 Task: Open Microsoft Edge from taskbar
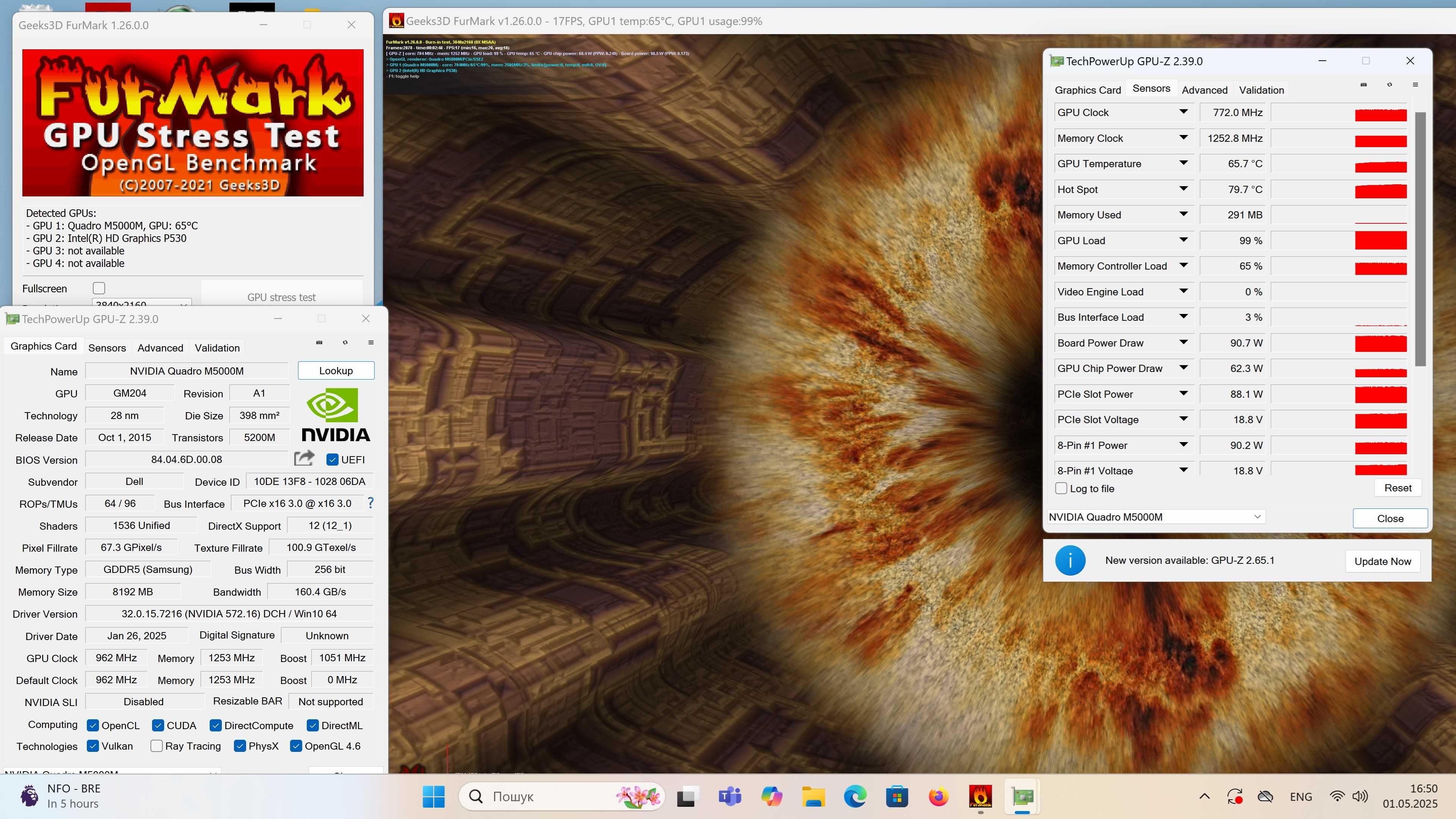[x=855, y=797]
